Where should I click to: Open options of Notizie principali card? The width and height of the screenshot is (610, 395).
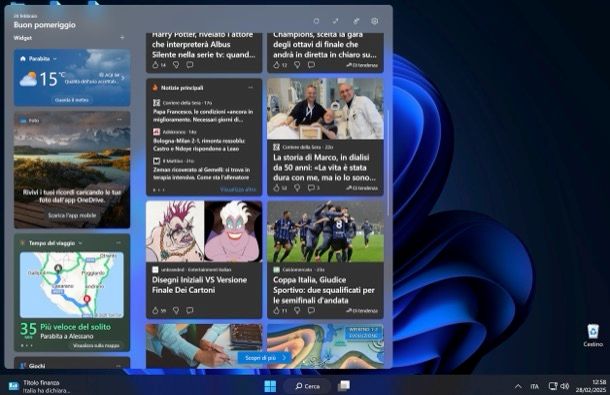pyautogui.click(x=251, y=88)
